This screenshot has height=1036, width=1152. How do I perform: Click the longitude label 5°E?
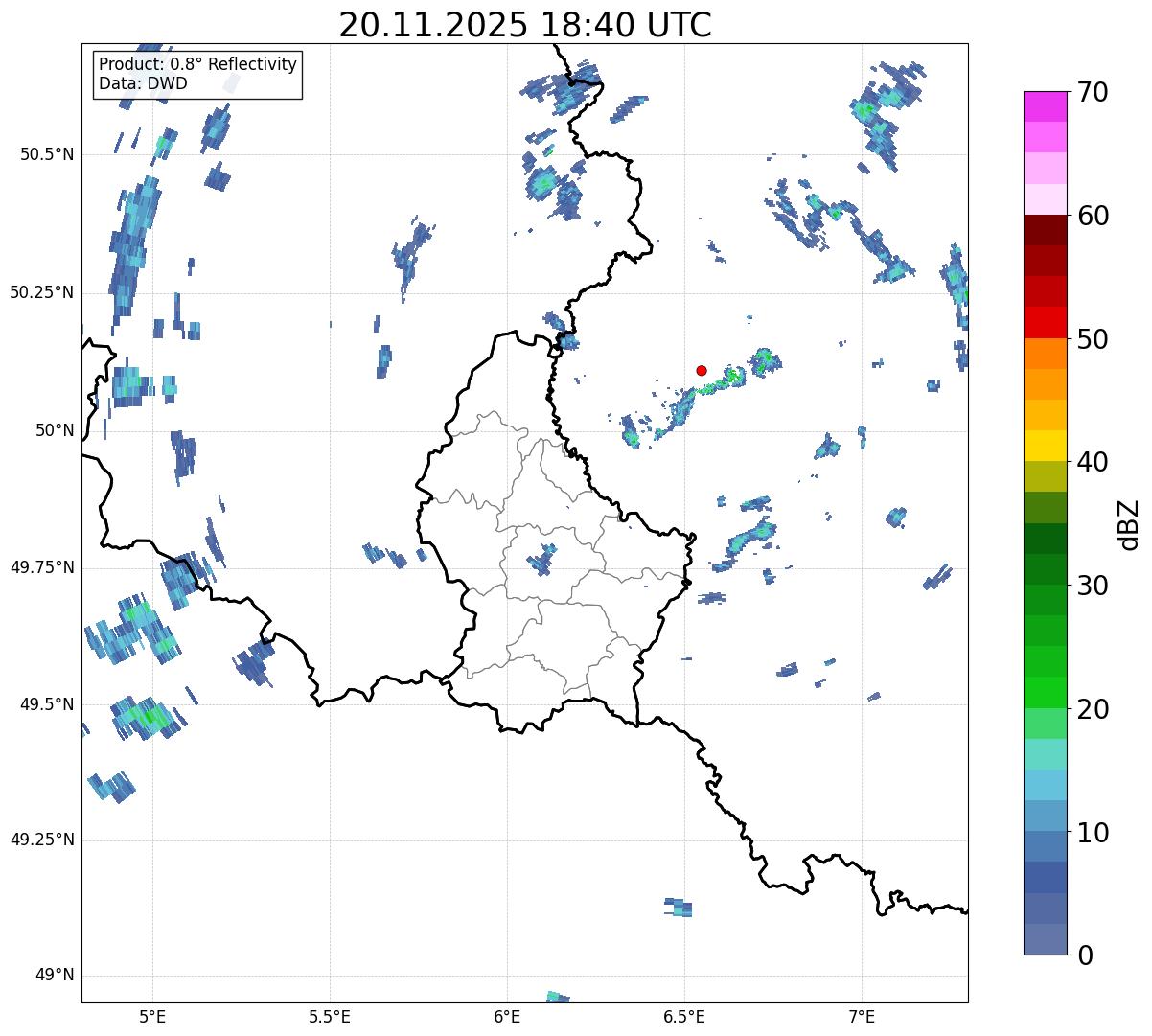(x=152, y=1017)
